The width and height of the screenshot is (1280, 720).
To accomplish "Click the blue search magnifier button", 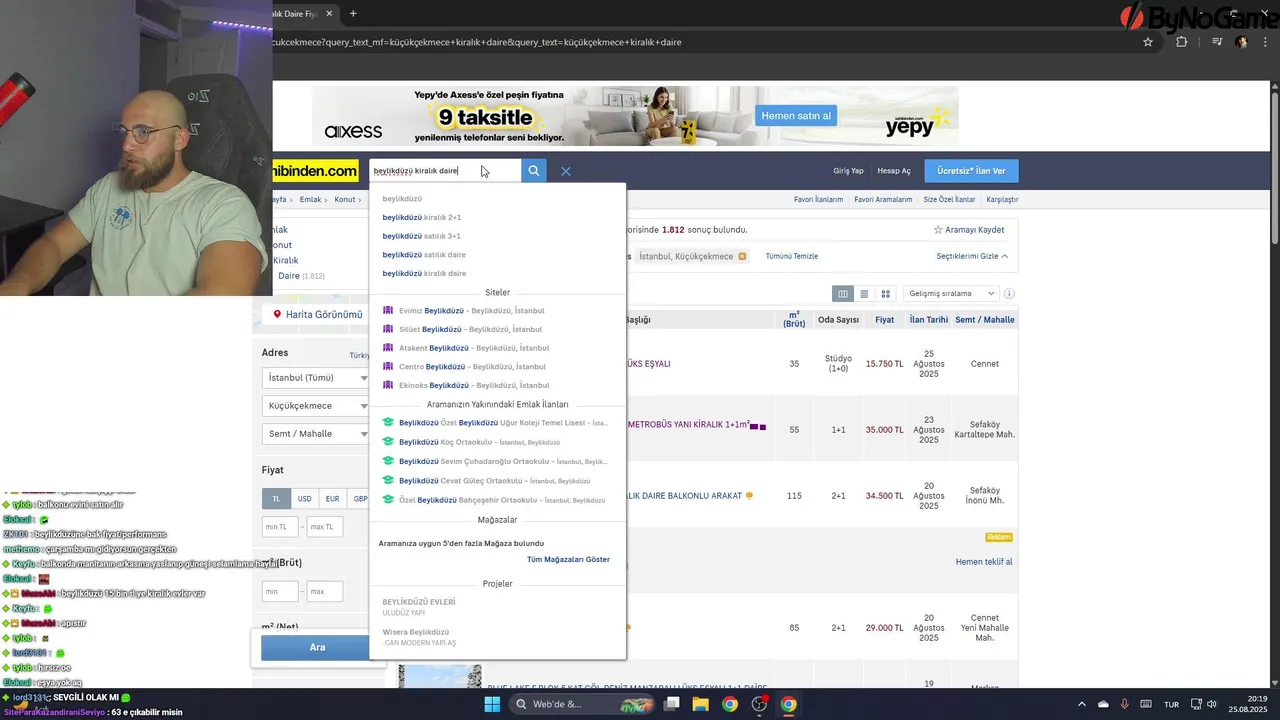I will pos(534,171).
